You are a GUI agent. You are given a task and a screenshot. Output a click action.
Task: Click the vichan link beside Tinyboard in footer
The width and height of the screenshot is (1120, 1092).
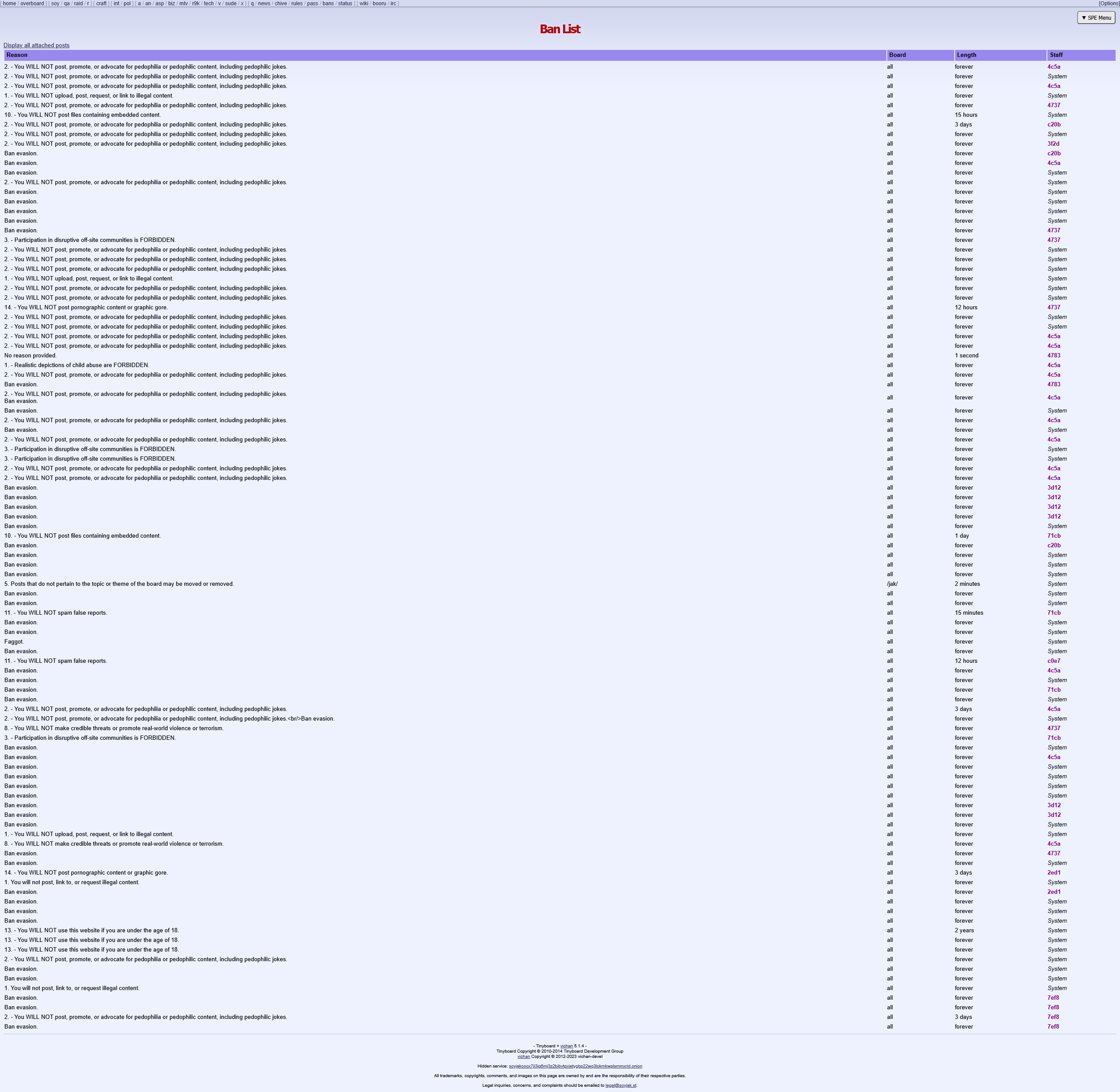[x=566, y=1046]
